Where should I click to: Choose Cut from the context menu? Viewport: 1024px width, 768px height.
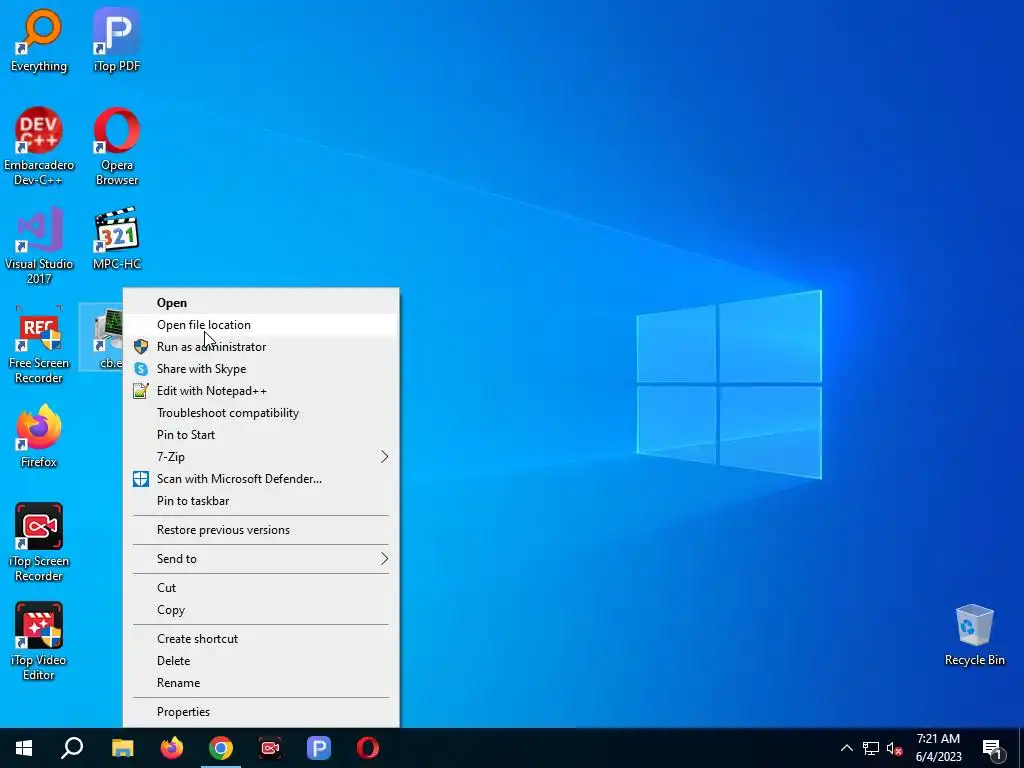click(261, 587)
